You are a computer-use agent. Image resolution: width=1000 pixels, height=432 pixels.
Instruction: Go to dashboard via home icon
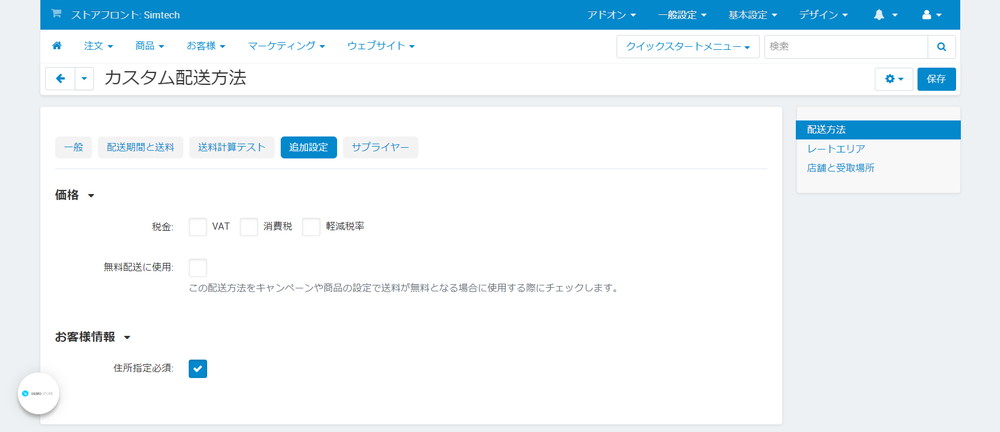tap(57, 46)
